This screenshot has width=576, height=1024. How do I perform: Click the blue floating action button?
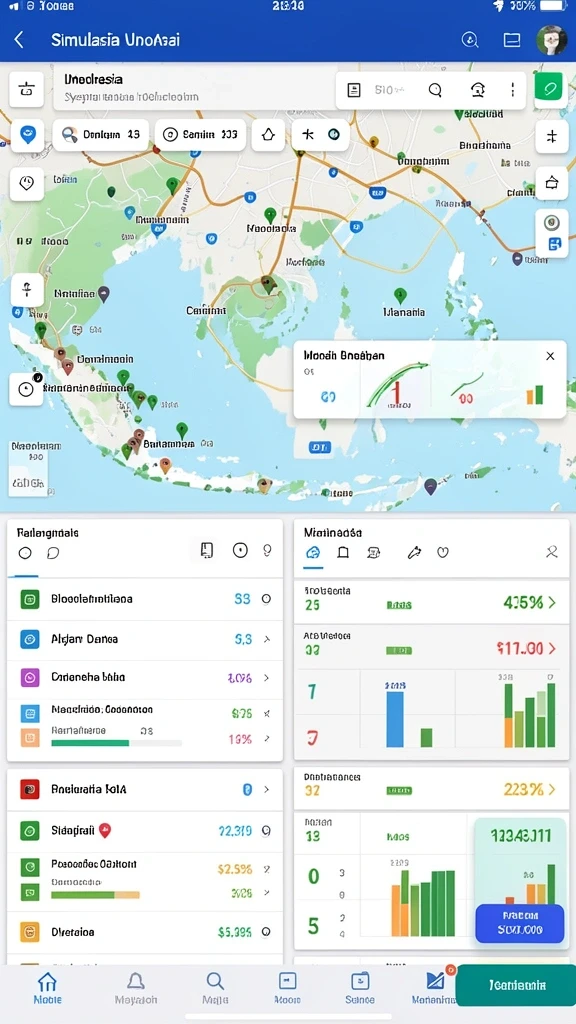click(520, 923)
